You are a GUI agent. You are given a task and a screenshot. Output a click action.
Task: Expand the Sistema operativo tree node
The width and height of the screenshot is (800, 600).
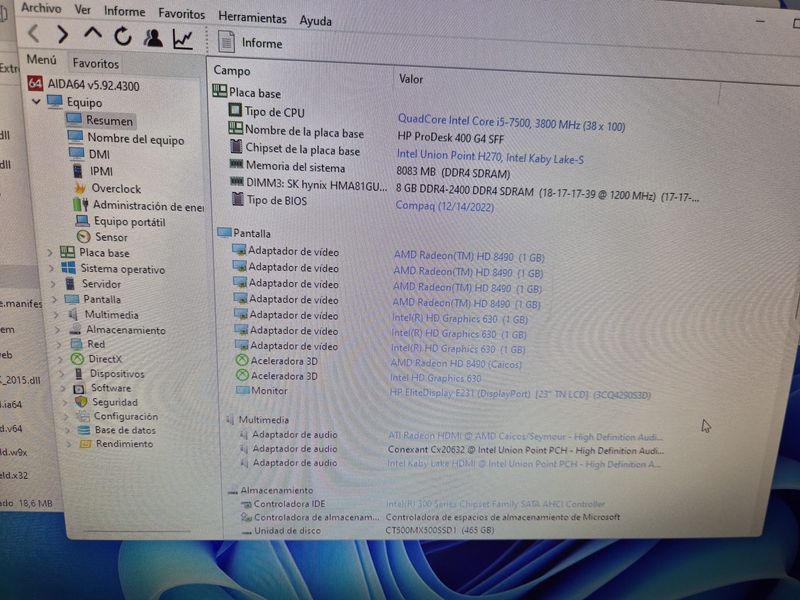coord(51,268)
